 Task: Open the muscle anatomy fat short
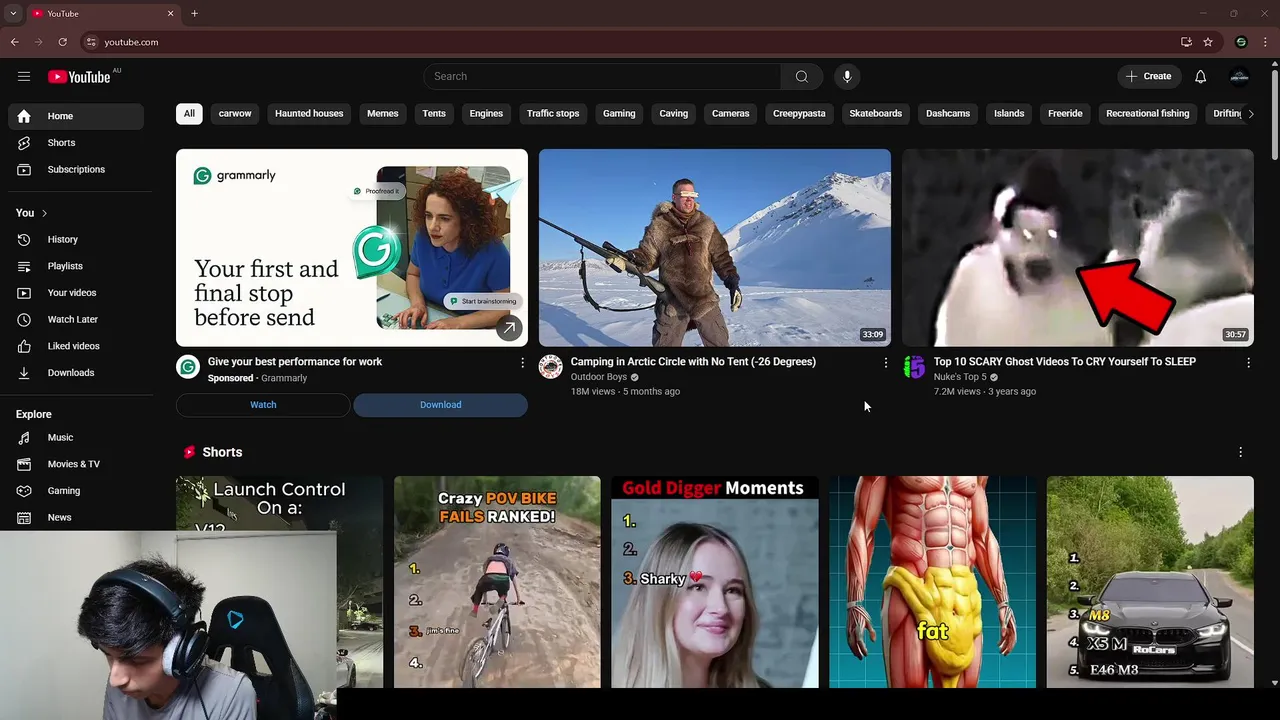pos(932,582)
